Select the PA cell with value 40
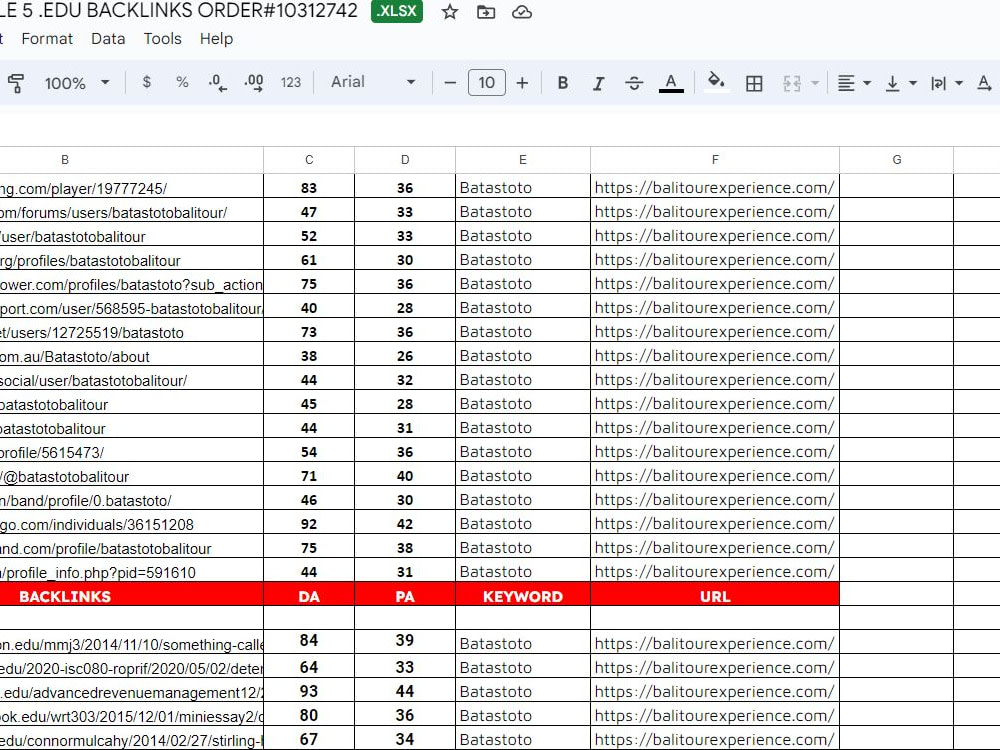The height and width of the screenshot is (750, 1000). tap(405, 476)
